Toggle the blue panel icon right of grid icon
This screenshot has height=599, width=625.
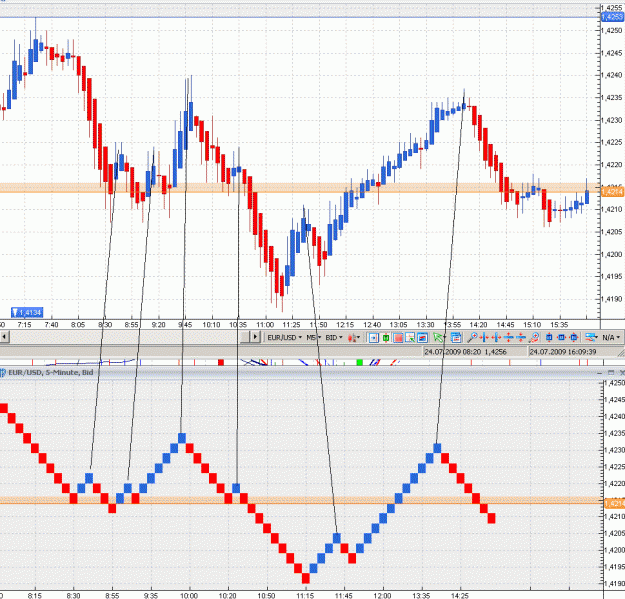[x=423, y=338]
